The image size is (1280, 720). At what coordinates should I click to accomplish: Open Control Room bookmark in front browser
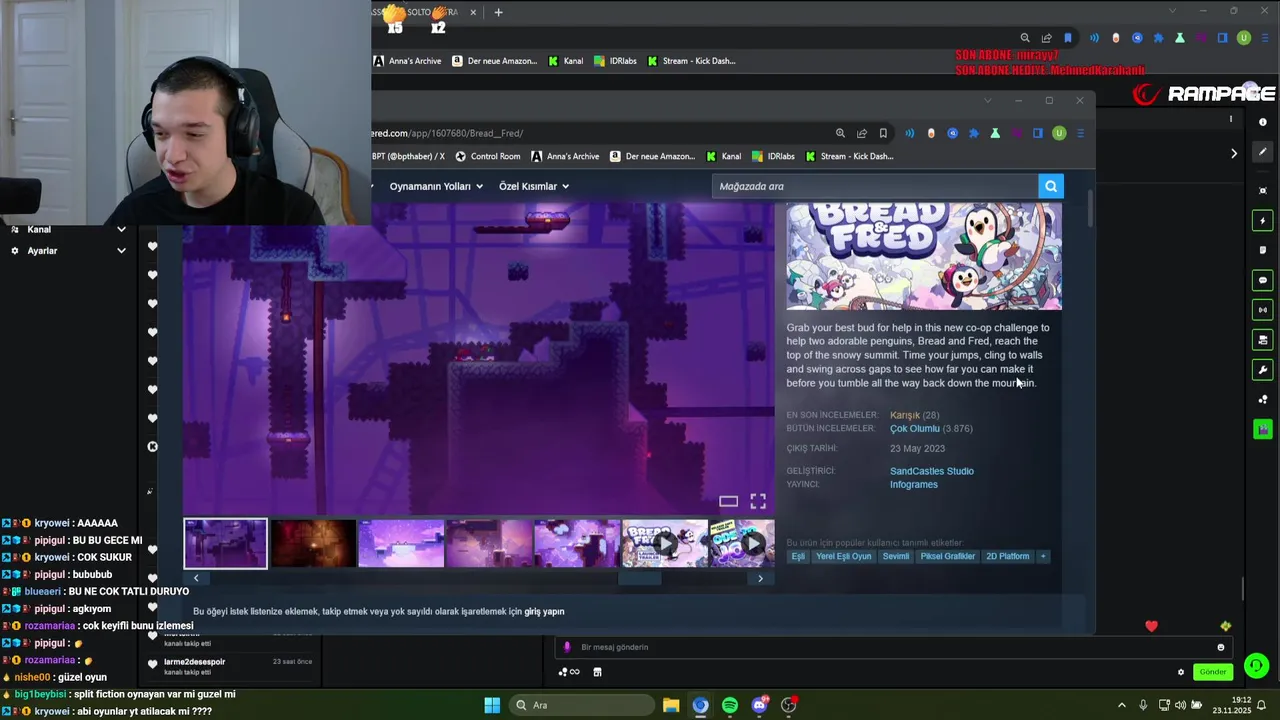(x=488, y=156)
